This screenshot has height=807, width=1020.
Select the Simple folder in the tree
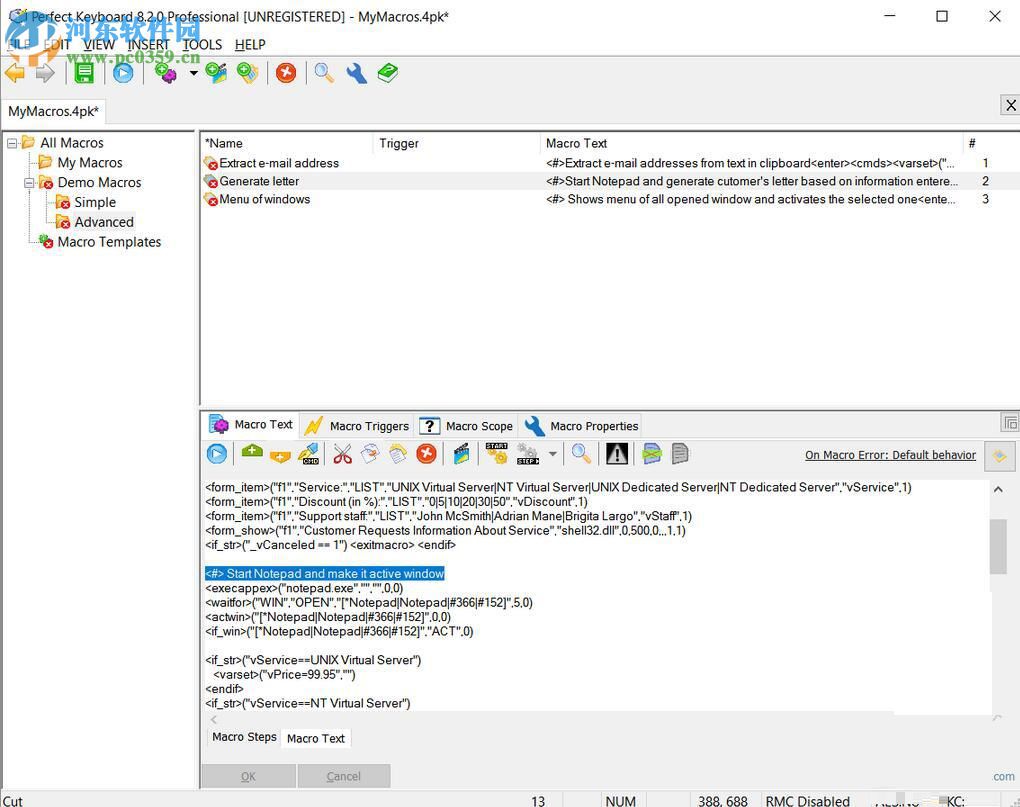click(x=95, y=202)
